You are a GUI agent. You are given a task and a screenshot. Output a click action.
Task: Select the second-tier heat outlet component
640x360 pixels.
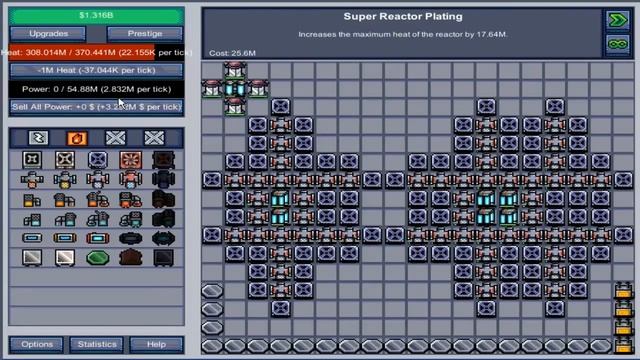(65, 220)
